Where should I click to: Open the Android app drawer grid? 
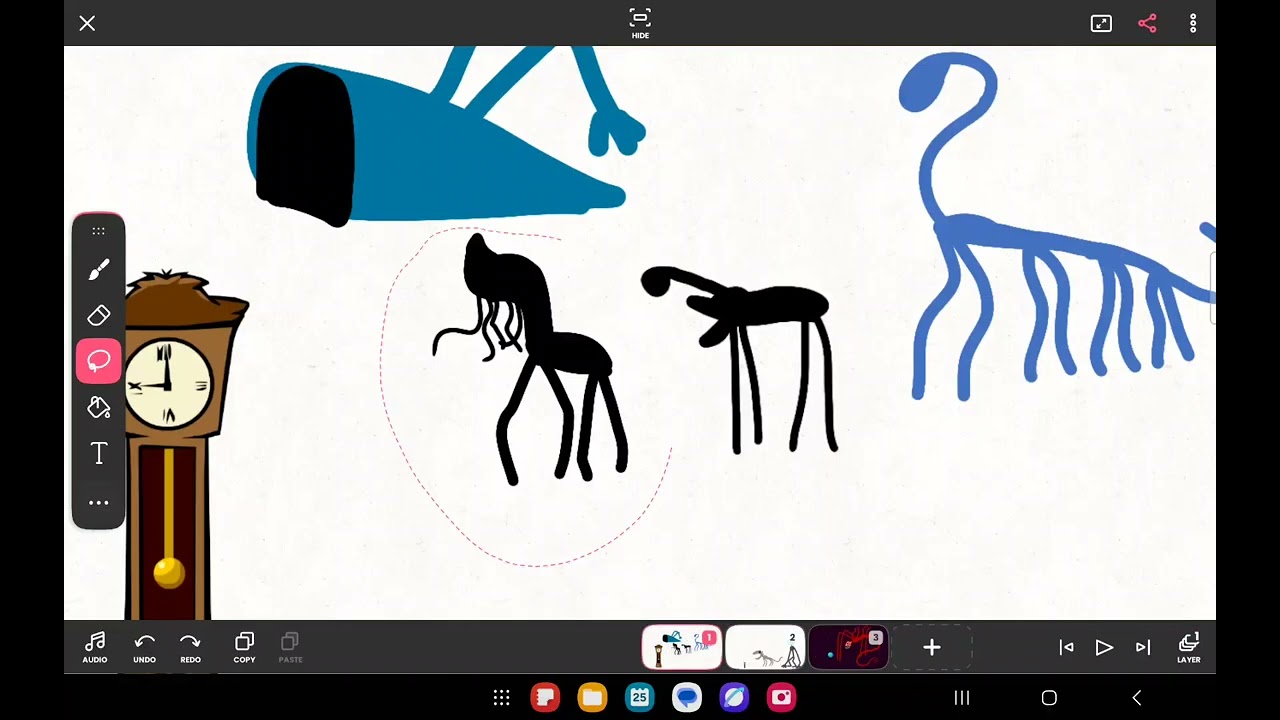click(x=502, y=697)
